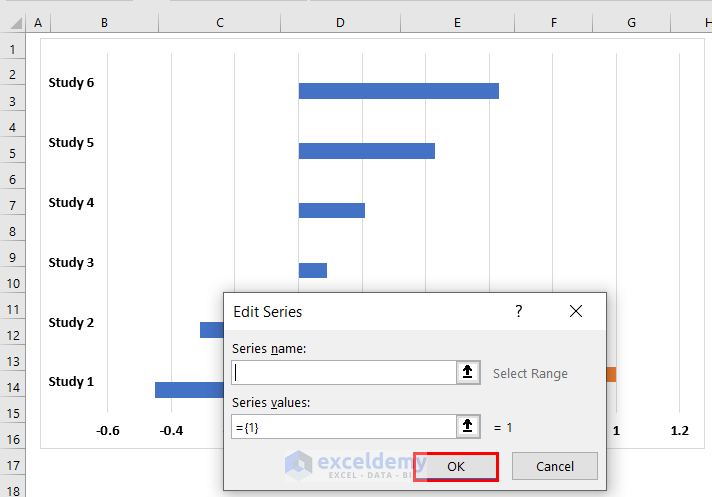Click range selector icon for Series values
712x497 pixels.
[x=468, y=427]
